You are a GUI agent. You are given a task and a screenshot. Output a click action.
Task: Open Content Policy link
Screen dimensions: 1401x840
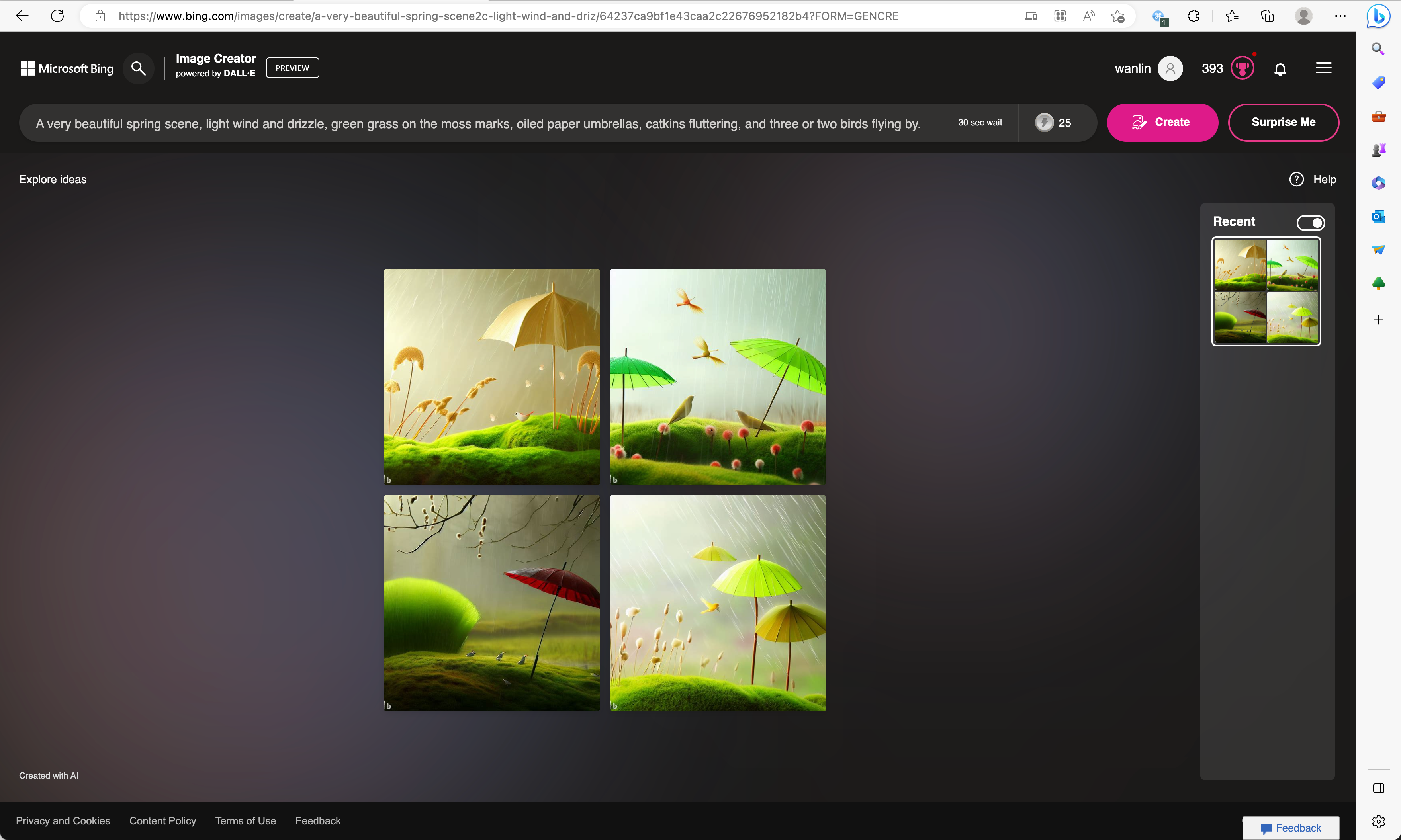tap(162, 821)
